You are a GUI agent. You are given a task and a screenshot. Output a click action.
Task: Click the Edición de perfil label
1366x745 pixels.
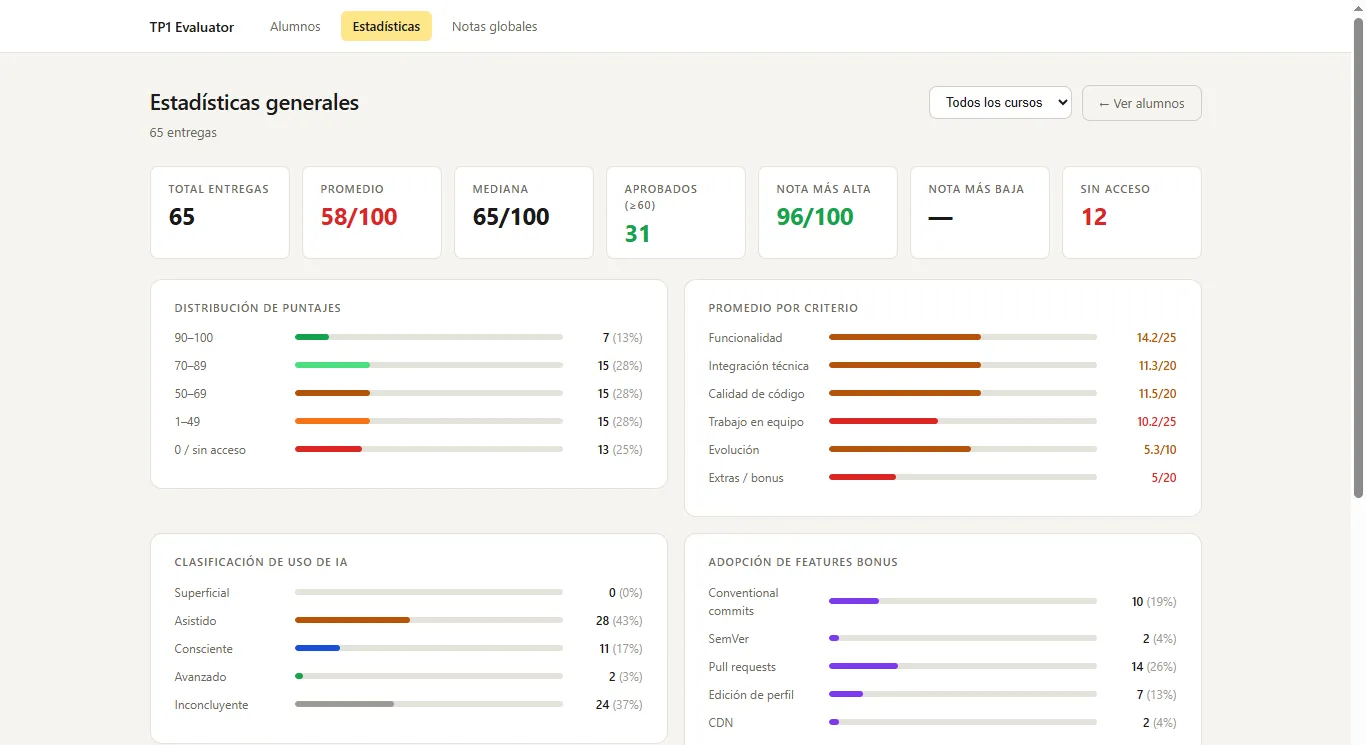point(751,694)
